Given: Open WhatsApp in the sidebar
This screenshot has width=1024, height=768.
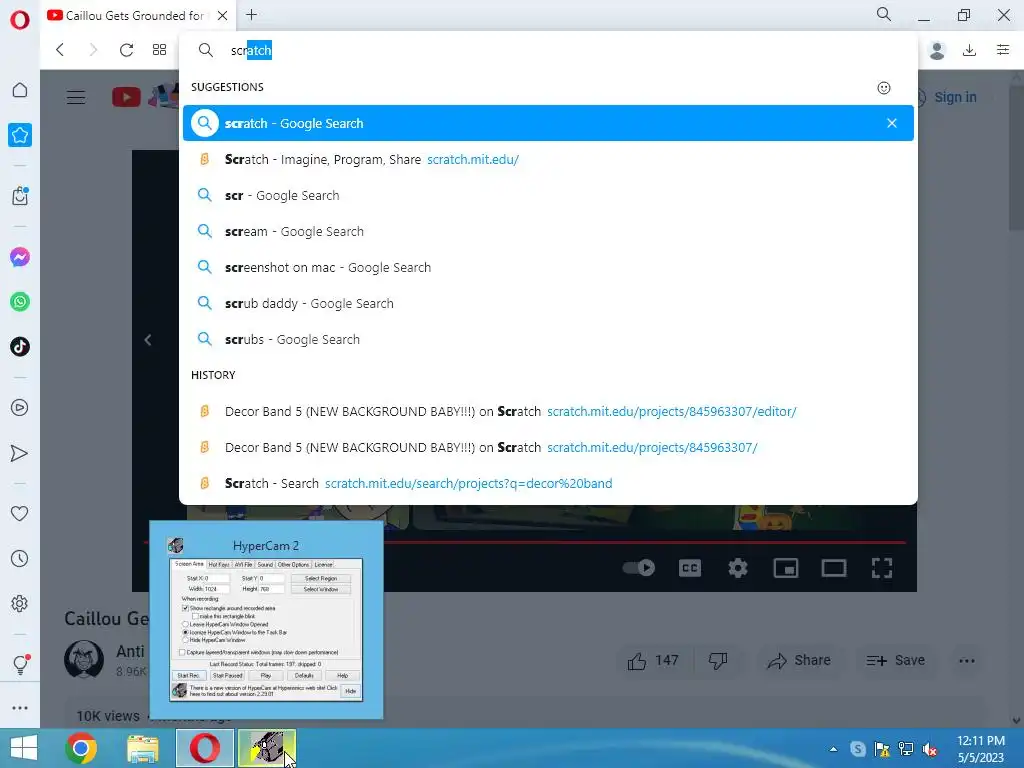Looking at the screenshot, I should point(20,302).
